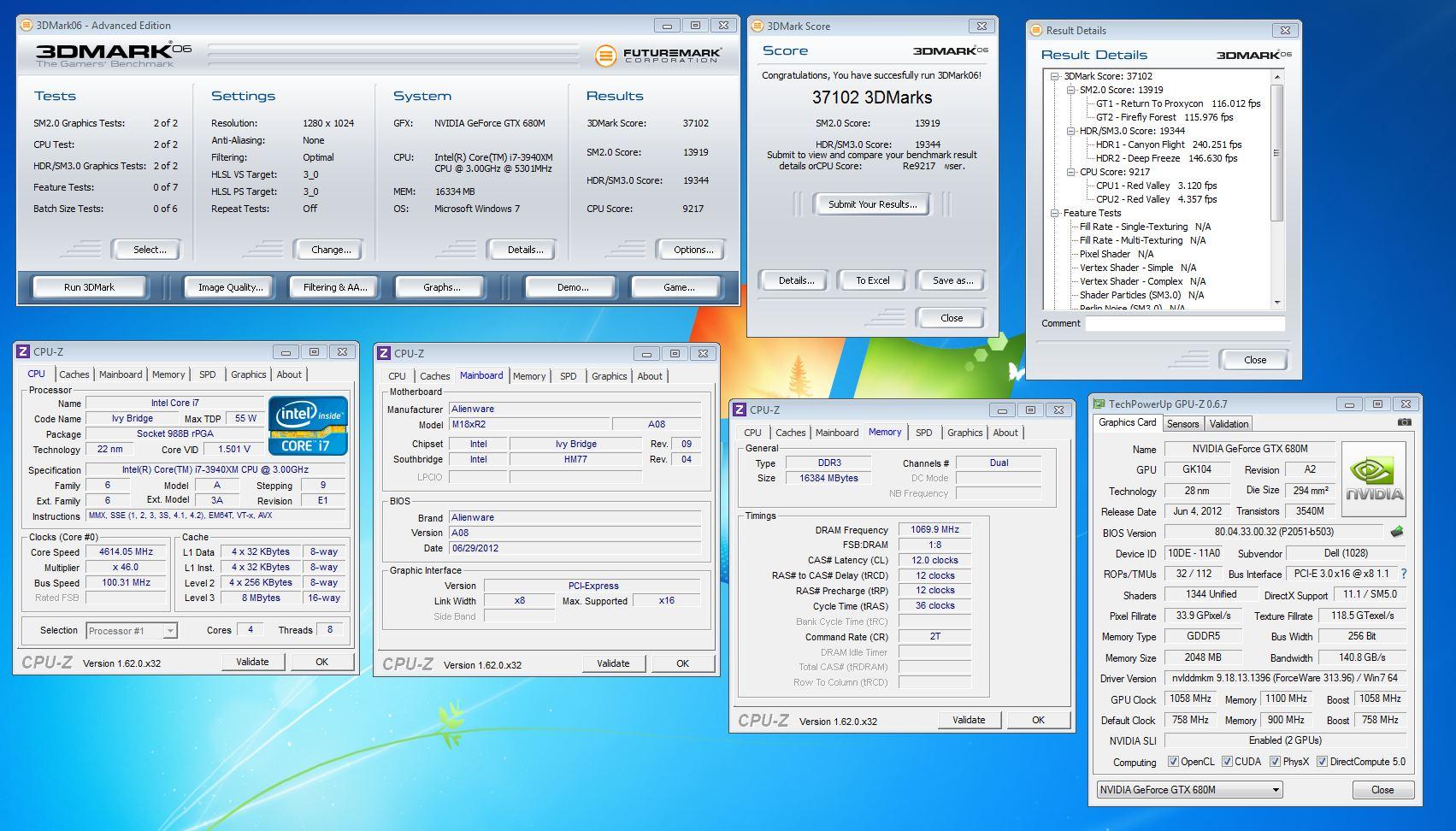Select GT1 - Return To Proxycon result row
Screen dimensions: 1456x831
point(1178,103)
